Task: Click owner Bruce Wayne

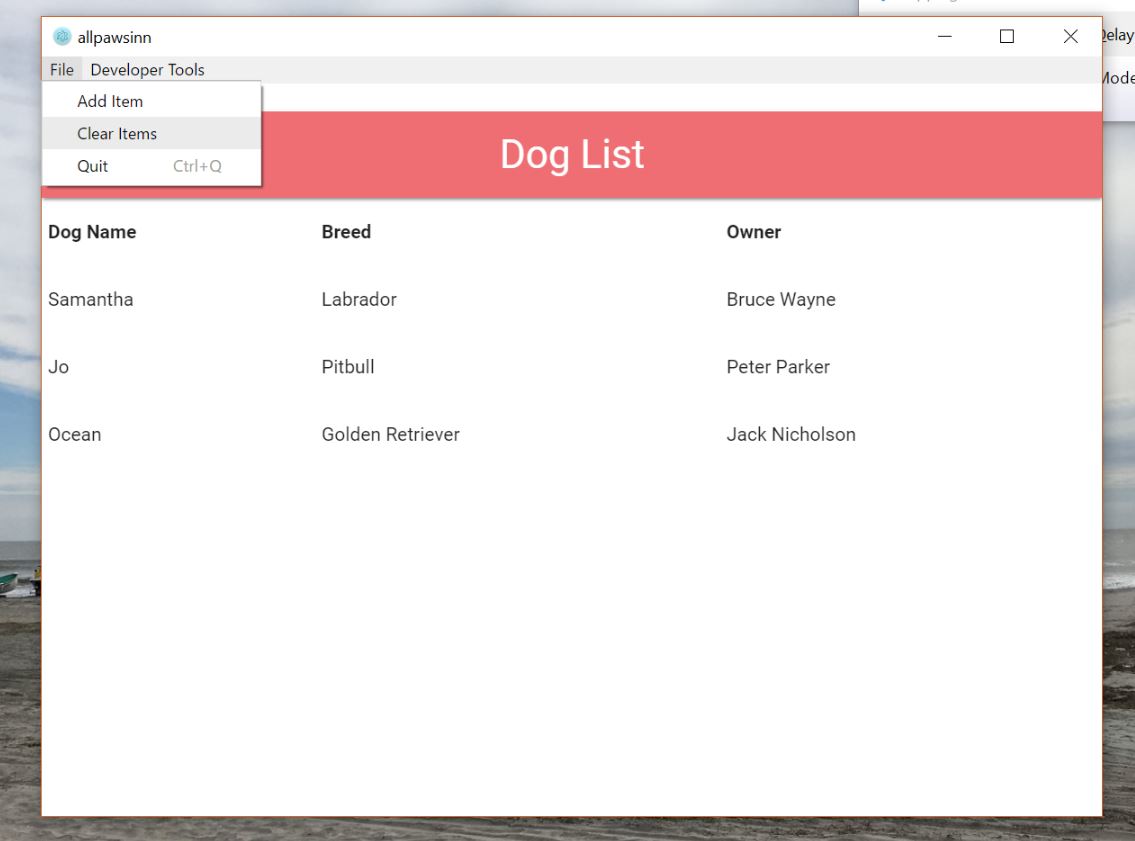Action: [x=780, y=300]
